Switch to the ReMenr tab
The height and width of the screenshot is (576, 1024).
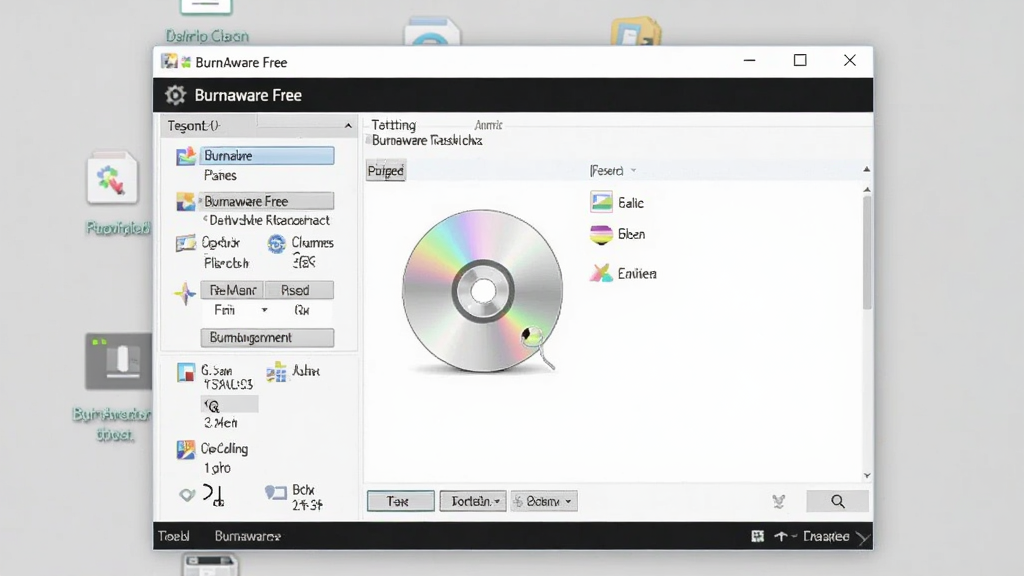(x=232, y=290)
